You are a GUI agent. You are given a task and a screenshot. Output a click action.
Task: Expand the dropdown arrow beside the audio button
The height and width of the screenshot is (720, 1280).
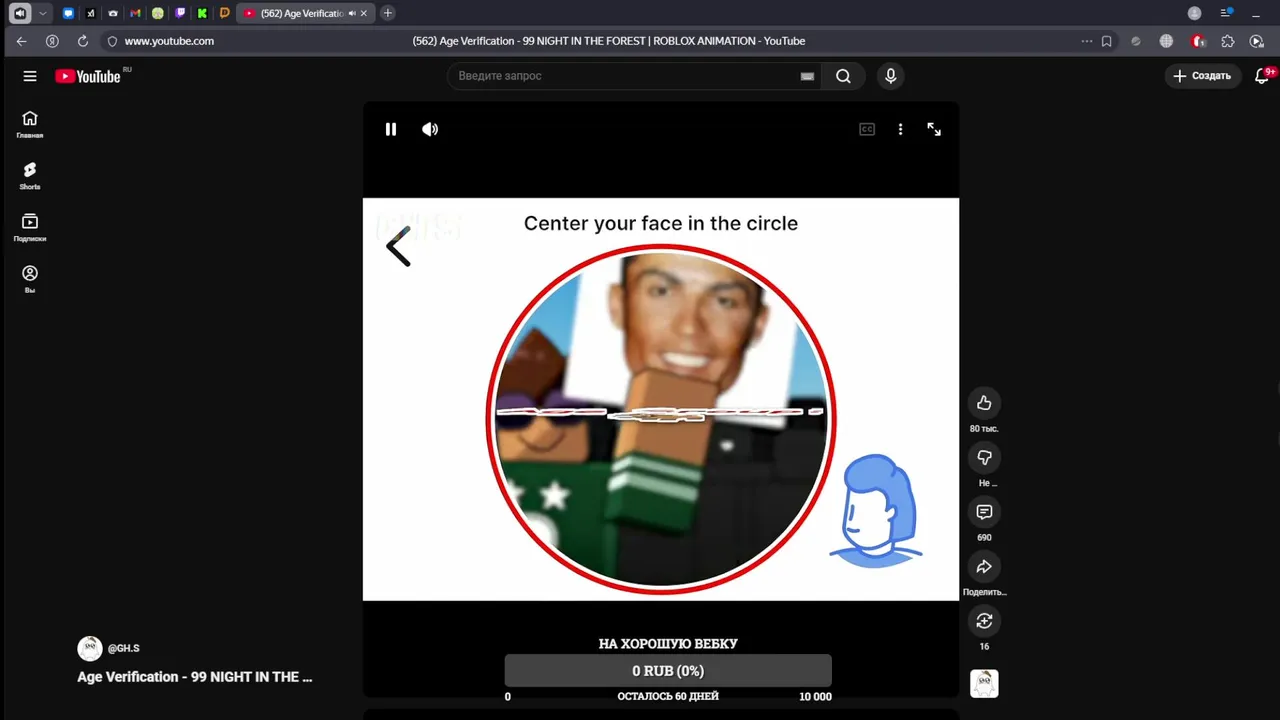point(42,13)
